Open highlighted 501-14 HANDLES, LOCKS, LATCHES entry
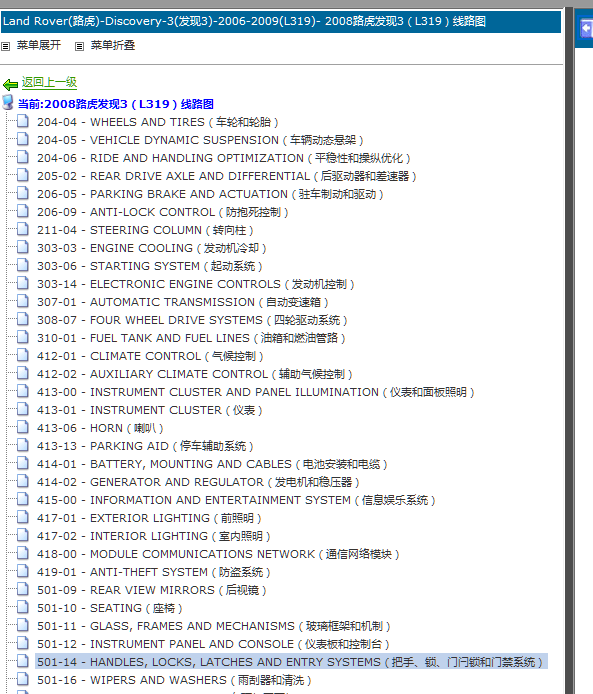The height and width of the screenshot is (694, 593). [290, 662]
